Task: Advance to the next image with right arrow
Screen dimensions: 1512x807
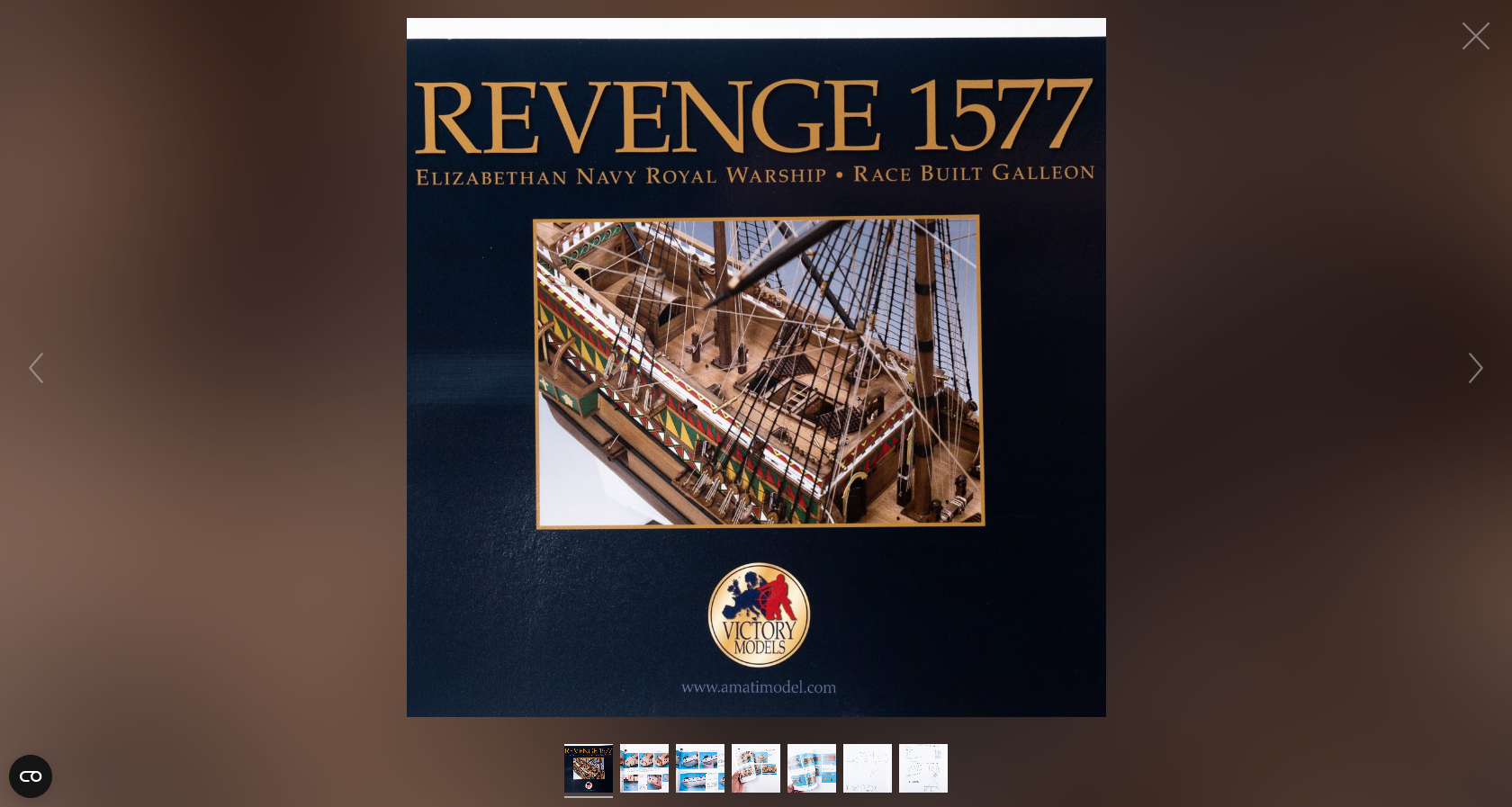Action: [1475, 368]
